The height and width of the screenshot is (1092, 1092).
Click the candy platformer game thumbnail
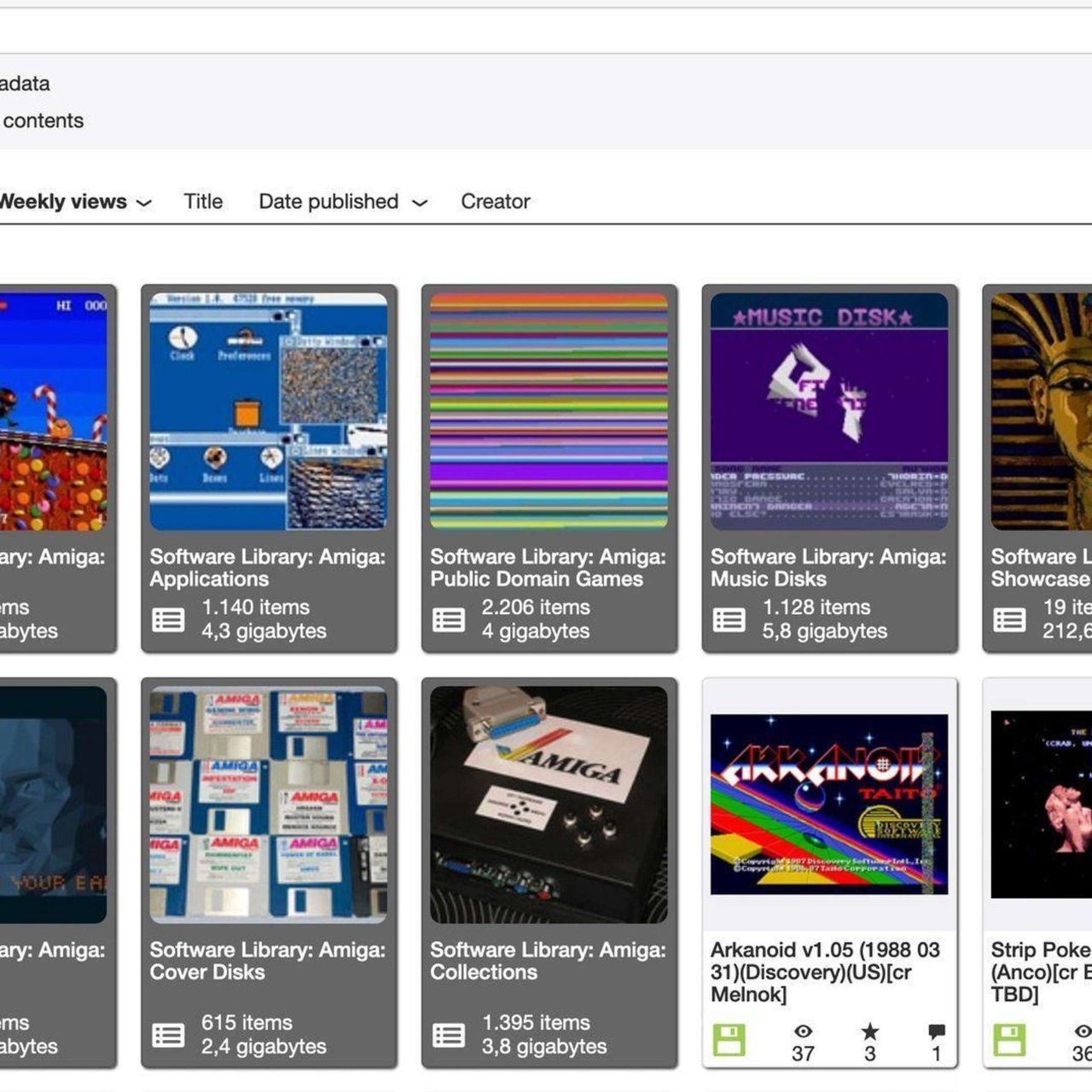click(53, 411)
